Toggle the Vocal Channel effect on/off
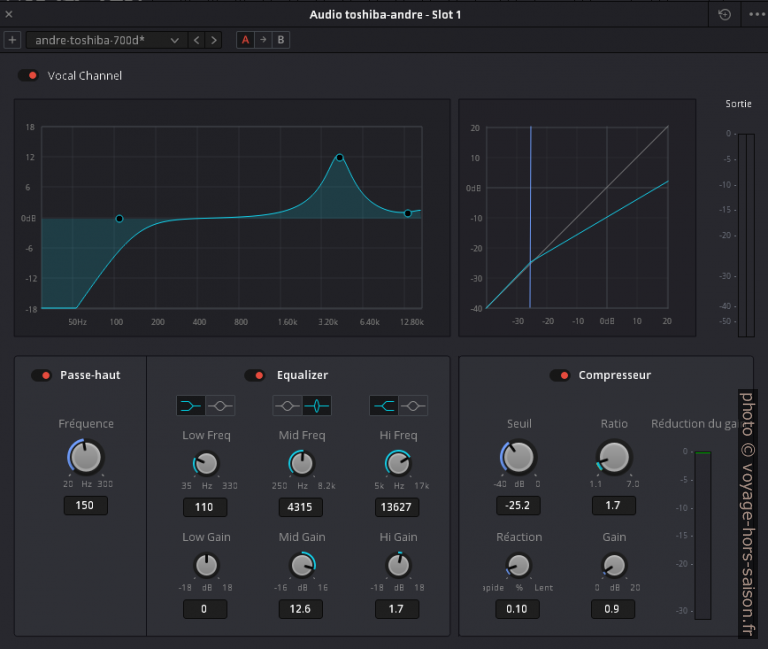This screenshot has width=768, height=649. point(29,75)
